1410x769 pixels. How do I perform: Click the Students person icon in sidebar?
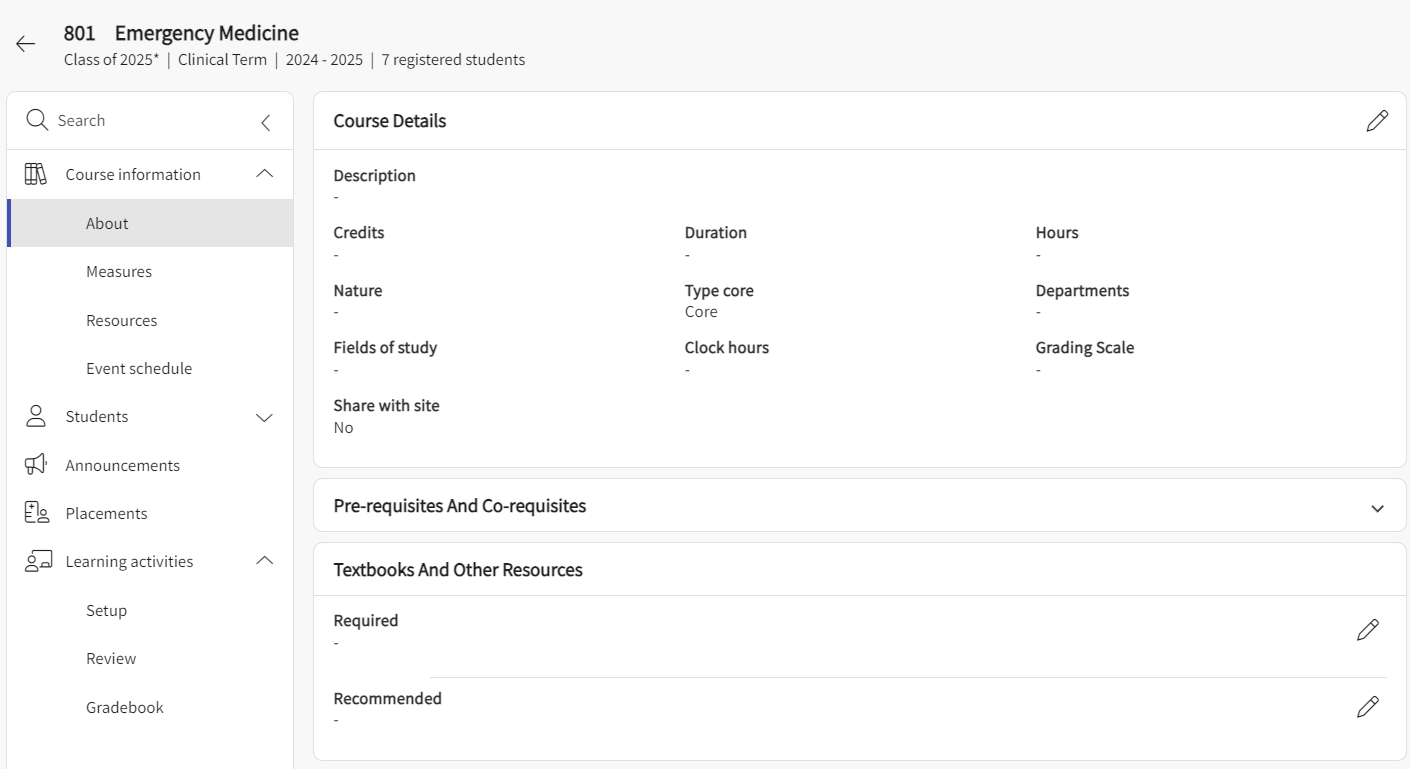coord(36,416)
